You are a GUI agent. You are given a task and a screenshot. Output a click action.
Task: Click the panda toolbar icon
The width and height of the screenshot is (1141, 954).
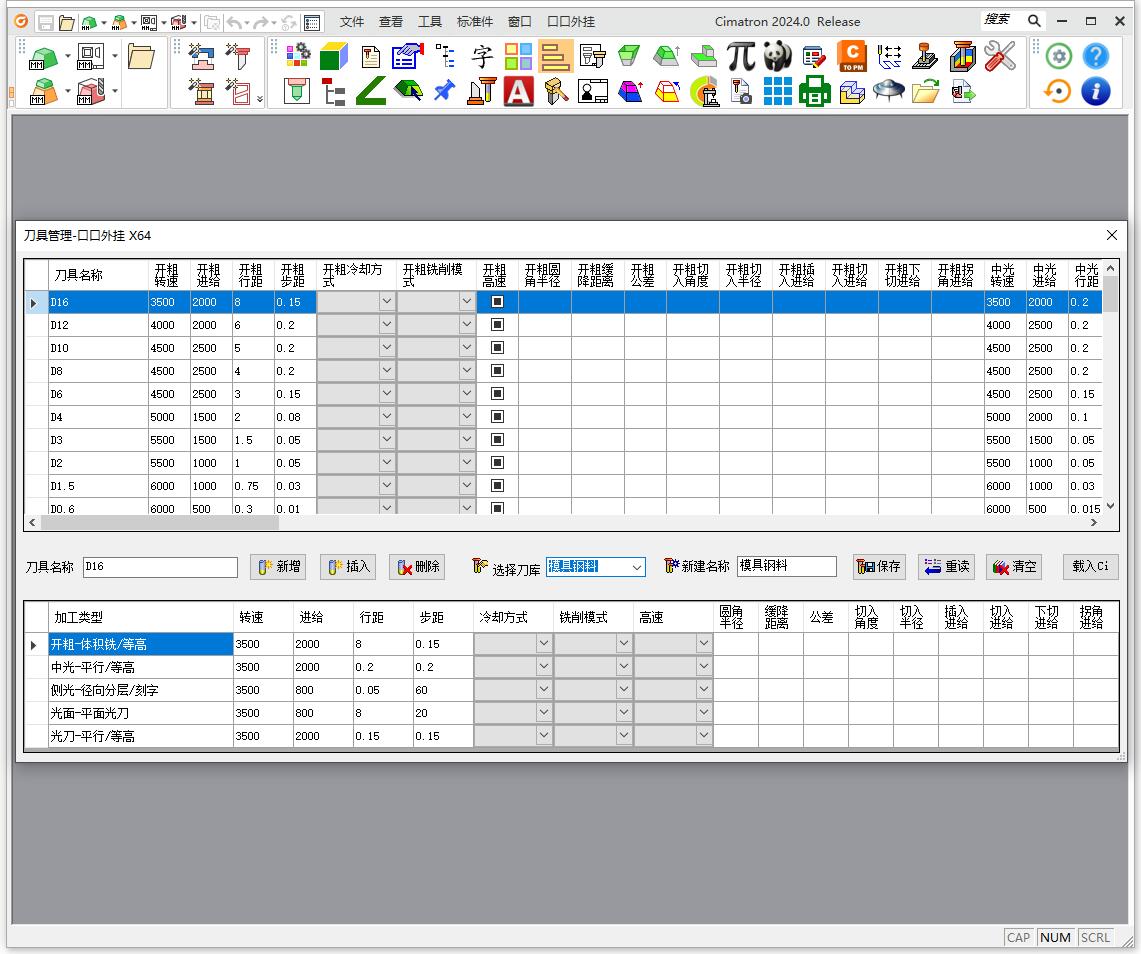[778, 57]
